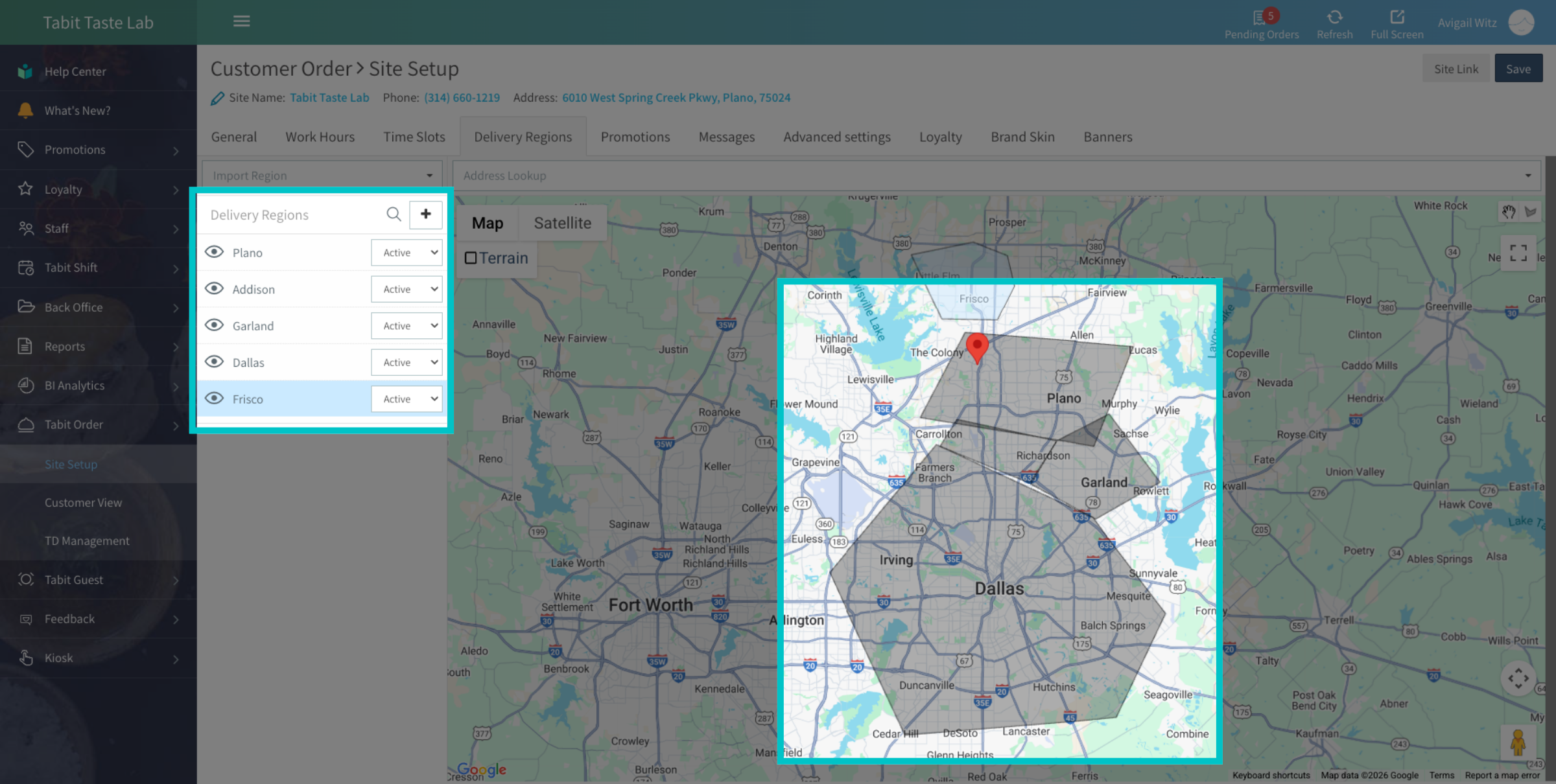Click Report a map error link
Image resolution: width=1556 pixels, height=784 pixels.
click(1502, 776)
